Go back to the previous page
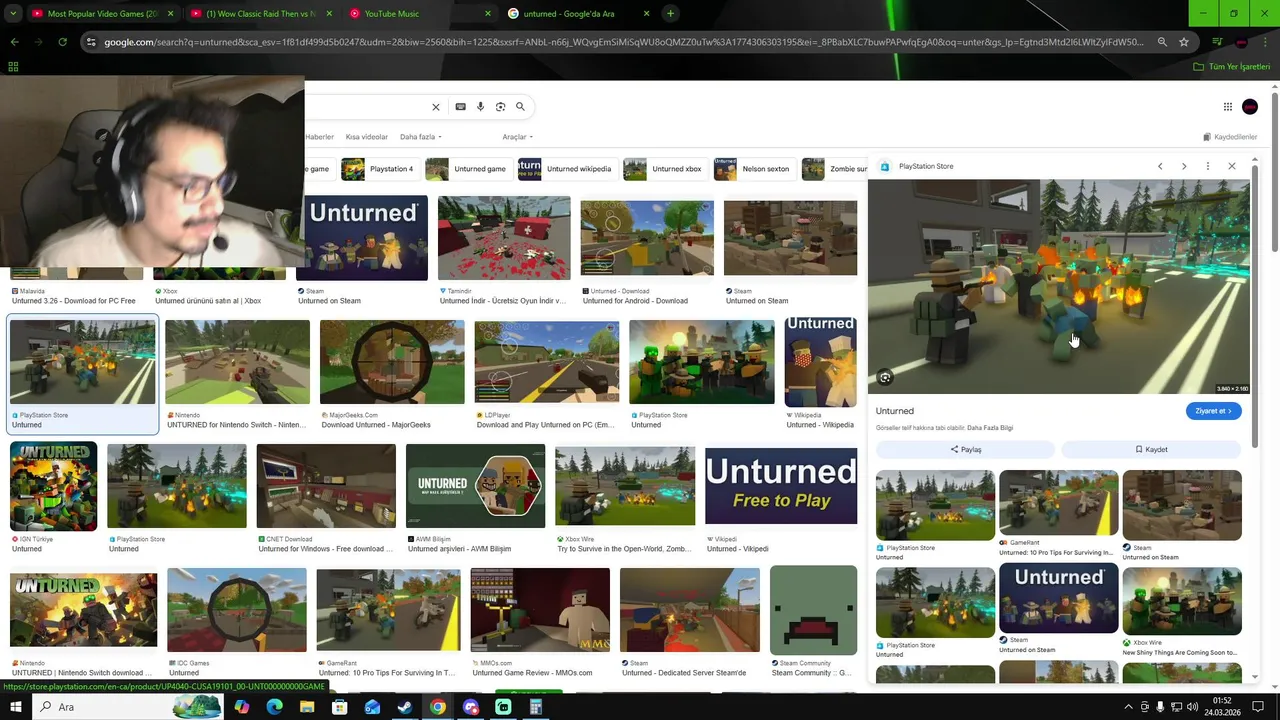Image resolution: width=1280 pixels, height=720 pixels. point(14,42)
